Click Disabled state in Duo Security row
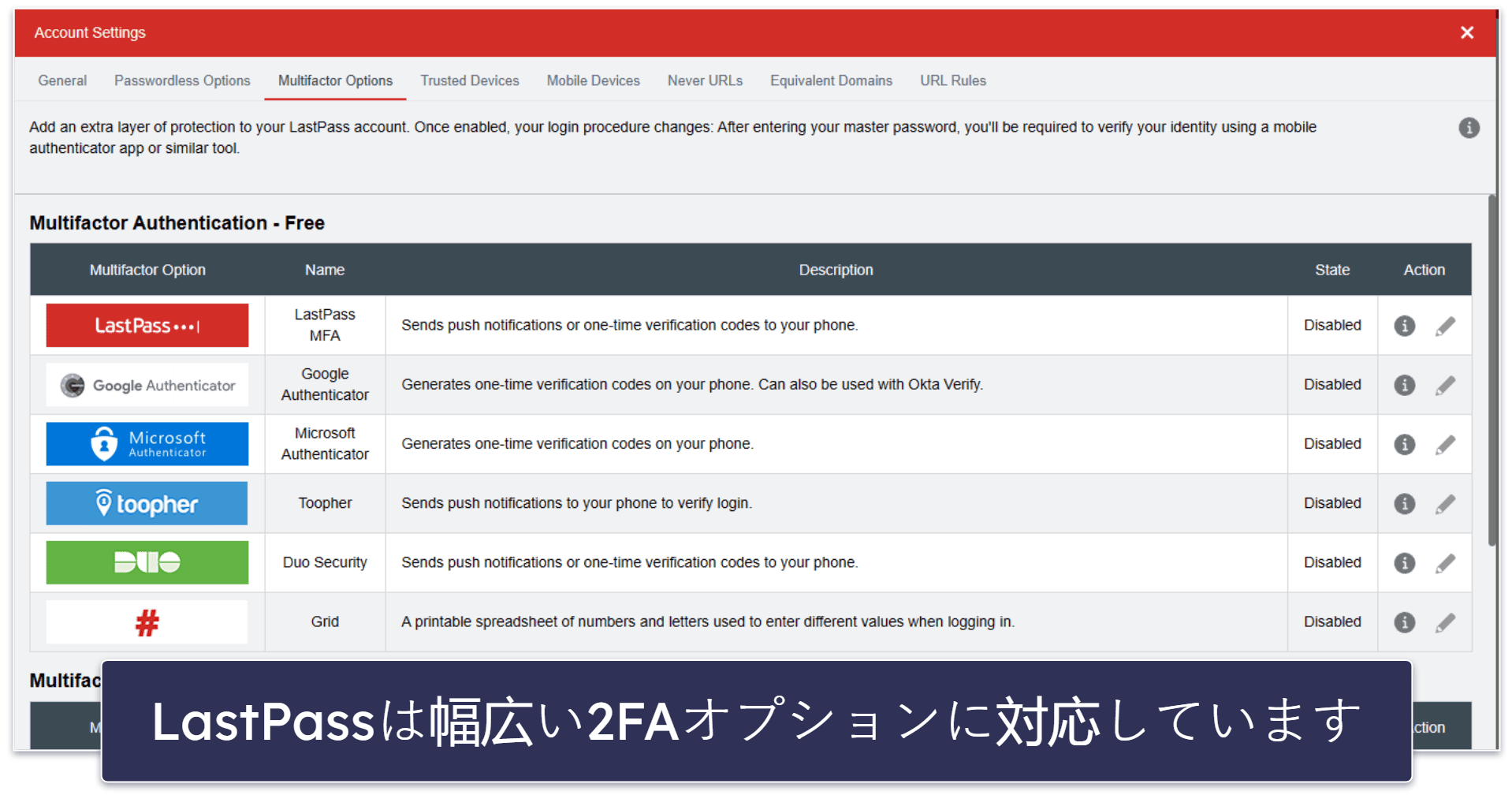The width and height of the screenshot is (1512, 795). pyautogui.click(x=1332, y=562)
